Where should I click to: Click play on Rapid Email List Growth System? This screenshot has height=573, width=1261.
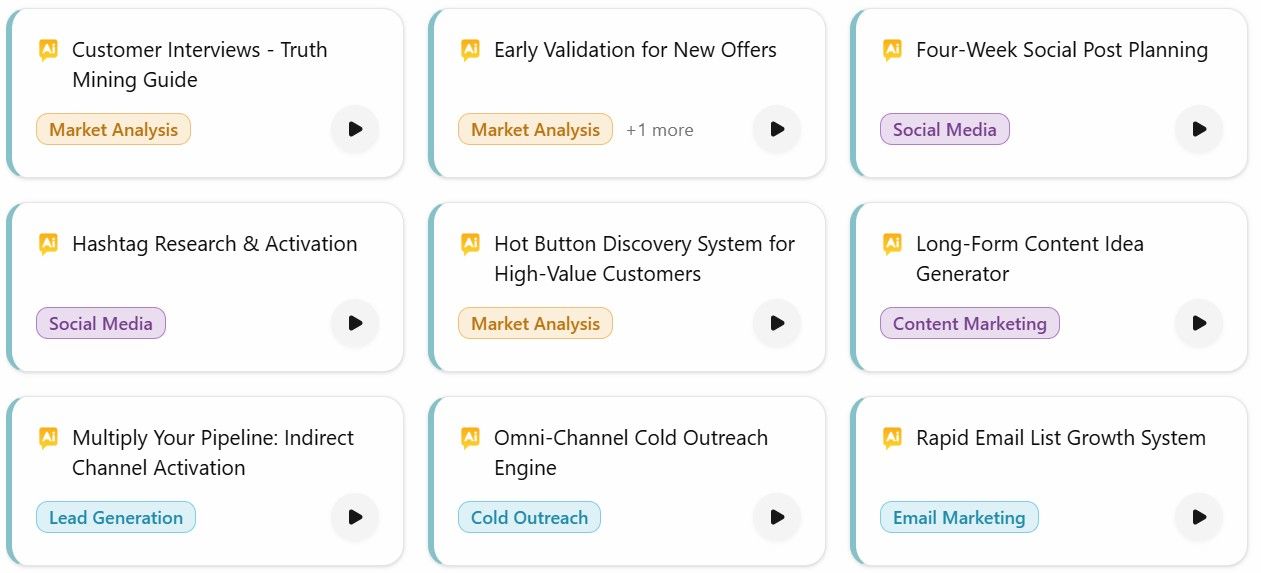click(x=1199, y=517)
